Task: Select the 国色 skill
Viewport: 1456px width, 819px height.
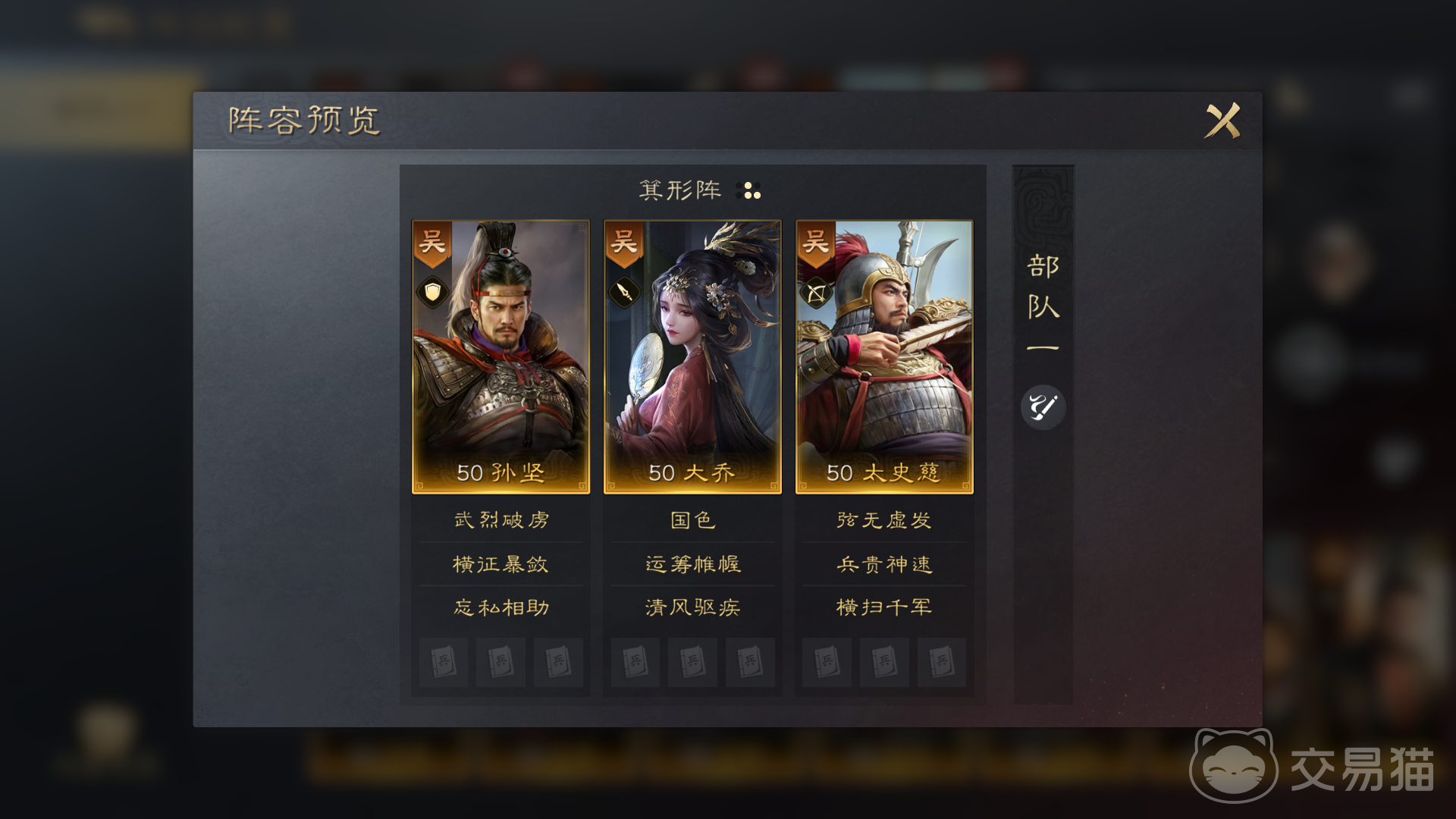Action: click(x=693, y=520)
